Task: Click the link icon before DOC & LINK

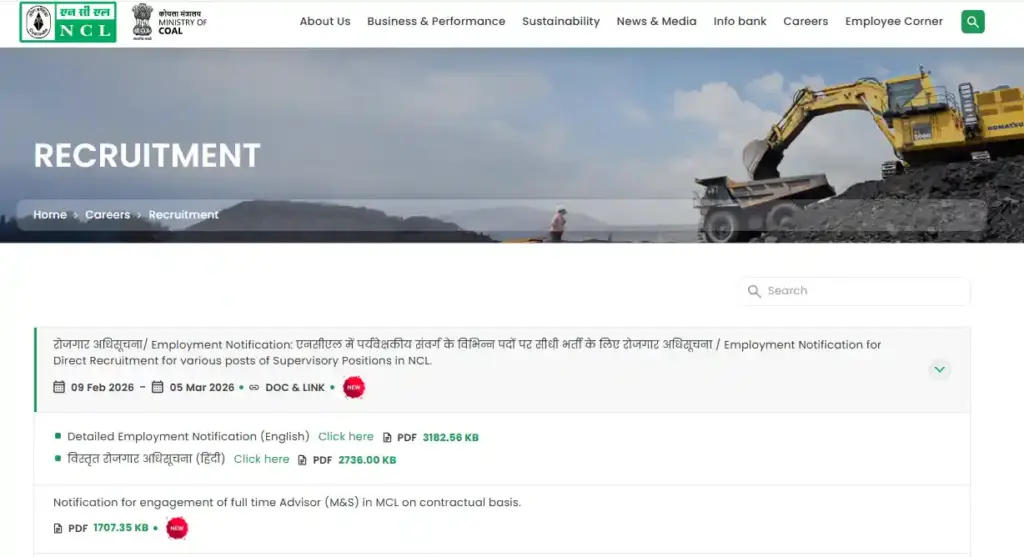Action: click(254, 388)
